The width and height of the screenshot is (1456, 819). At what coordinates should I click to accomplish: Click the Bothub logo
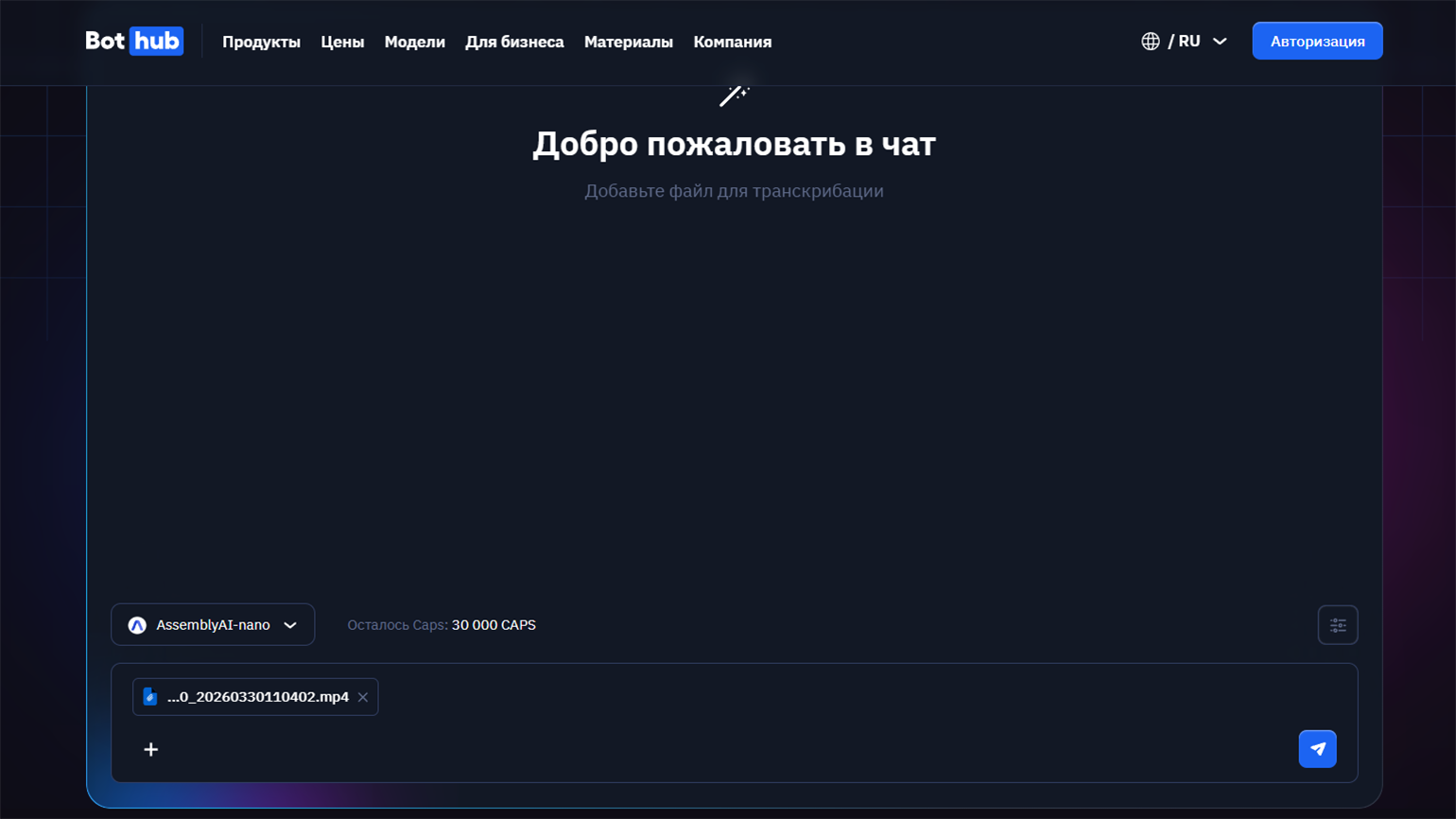click(134, 42)
